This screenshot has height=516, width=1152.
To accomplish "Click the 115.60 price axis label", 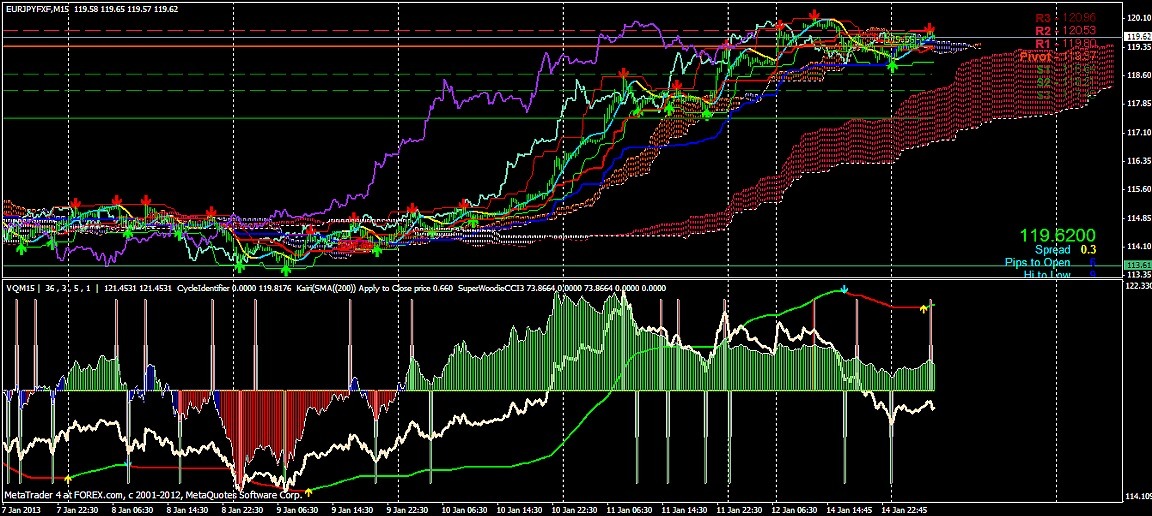I will pyautogui.click(x=1139, y=189).
